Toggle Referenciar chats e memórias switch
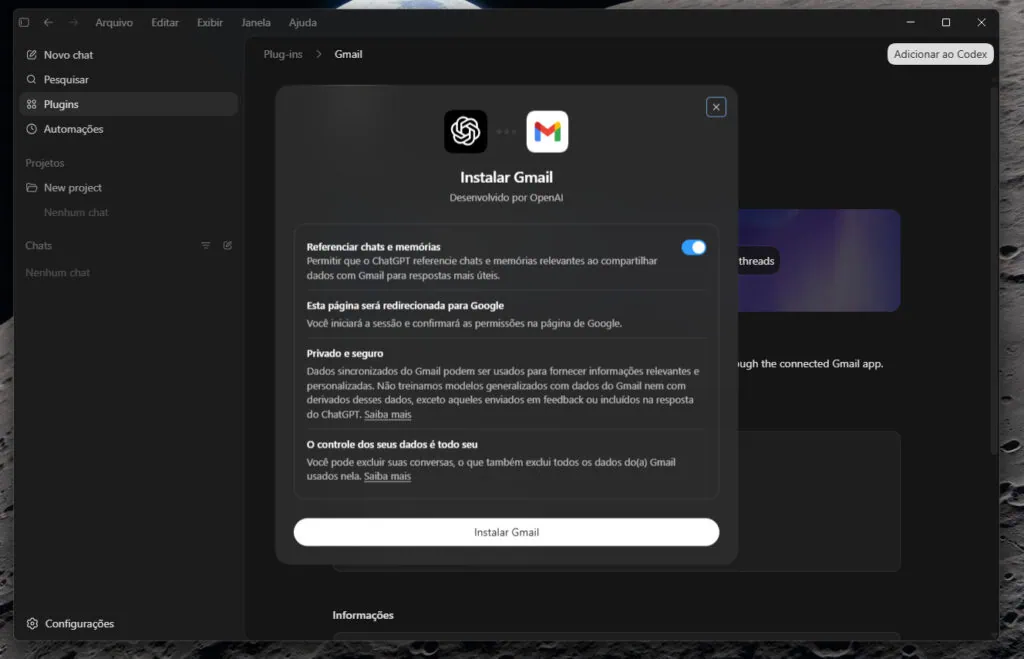 [x=694, y=248]
